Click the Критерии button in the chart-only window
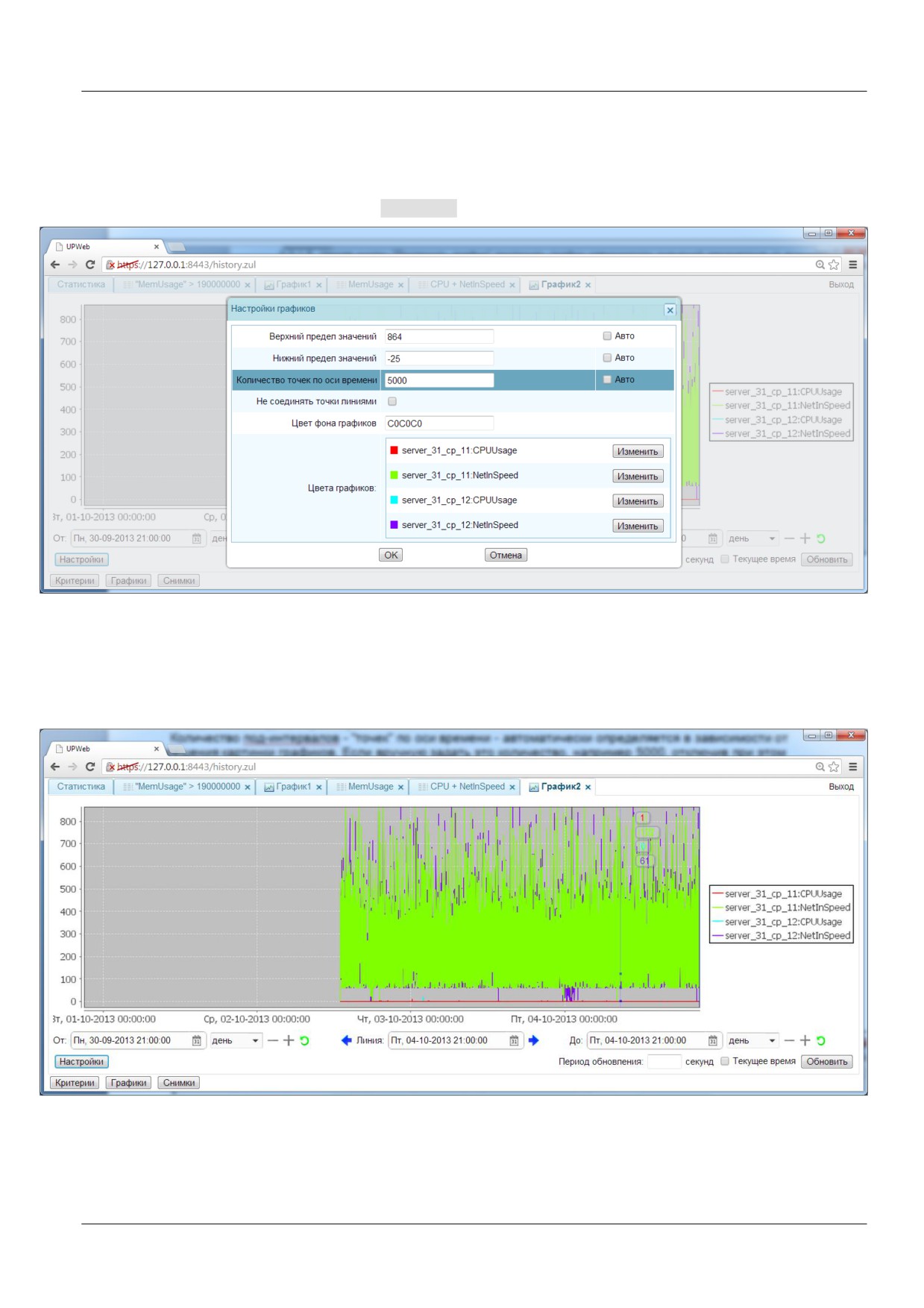 point(75,1083)
